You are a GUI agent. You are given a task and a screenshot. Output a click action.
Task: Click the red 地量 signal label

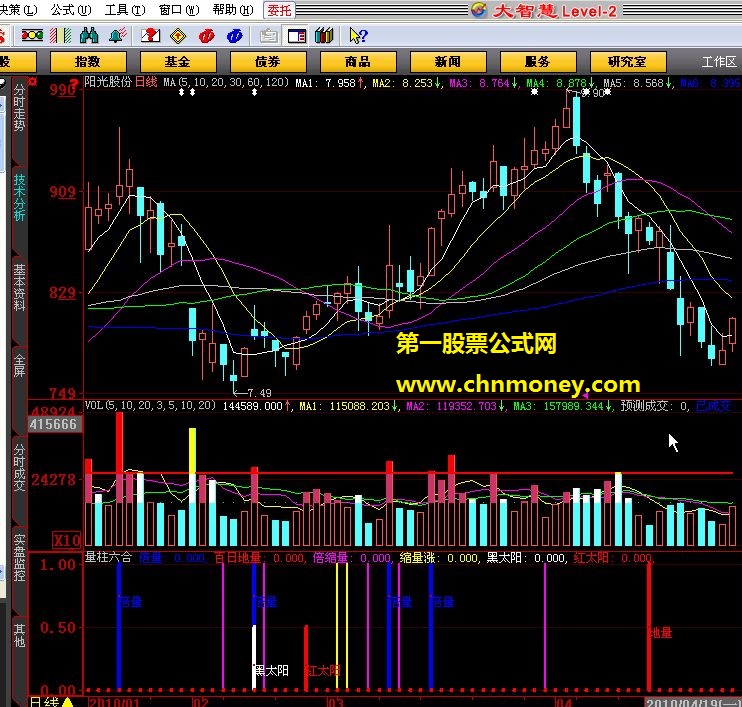point(660,632)
